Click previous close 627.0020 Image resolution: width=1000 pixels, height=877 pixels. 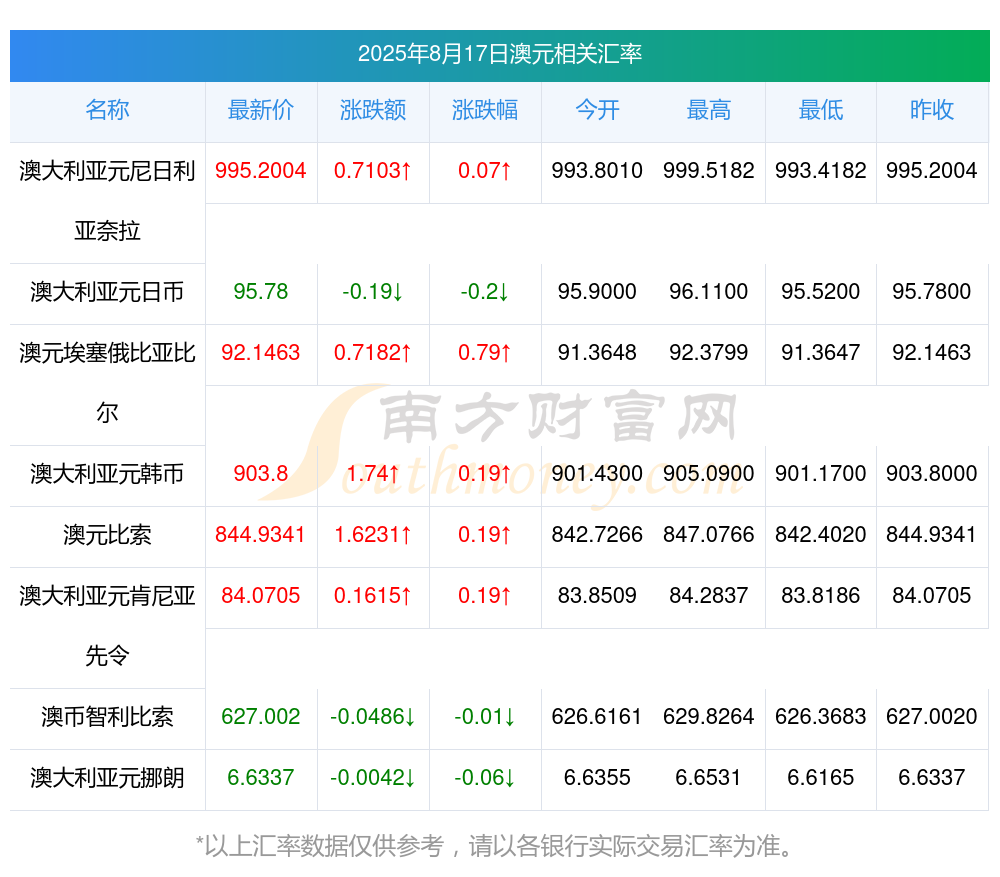click(x=932, y=717)
